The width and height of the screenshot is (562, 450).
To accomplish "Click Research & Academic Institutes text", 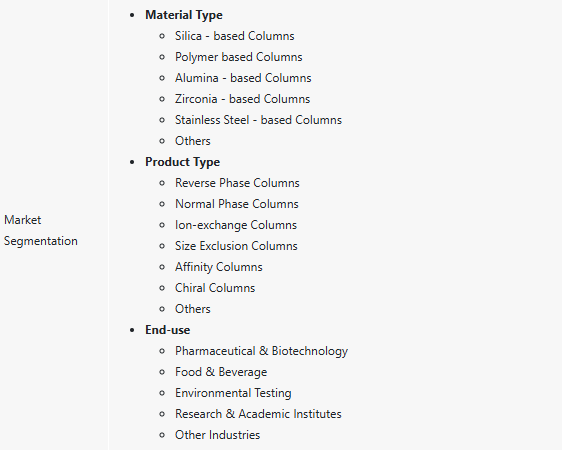I will coord(258,414).
